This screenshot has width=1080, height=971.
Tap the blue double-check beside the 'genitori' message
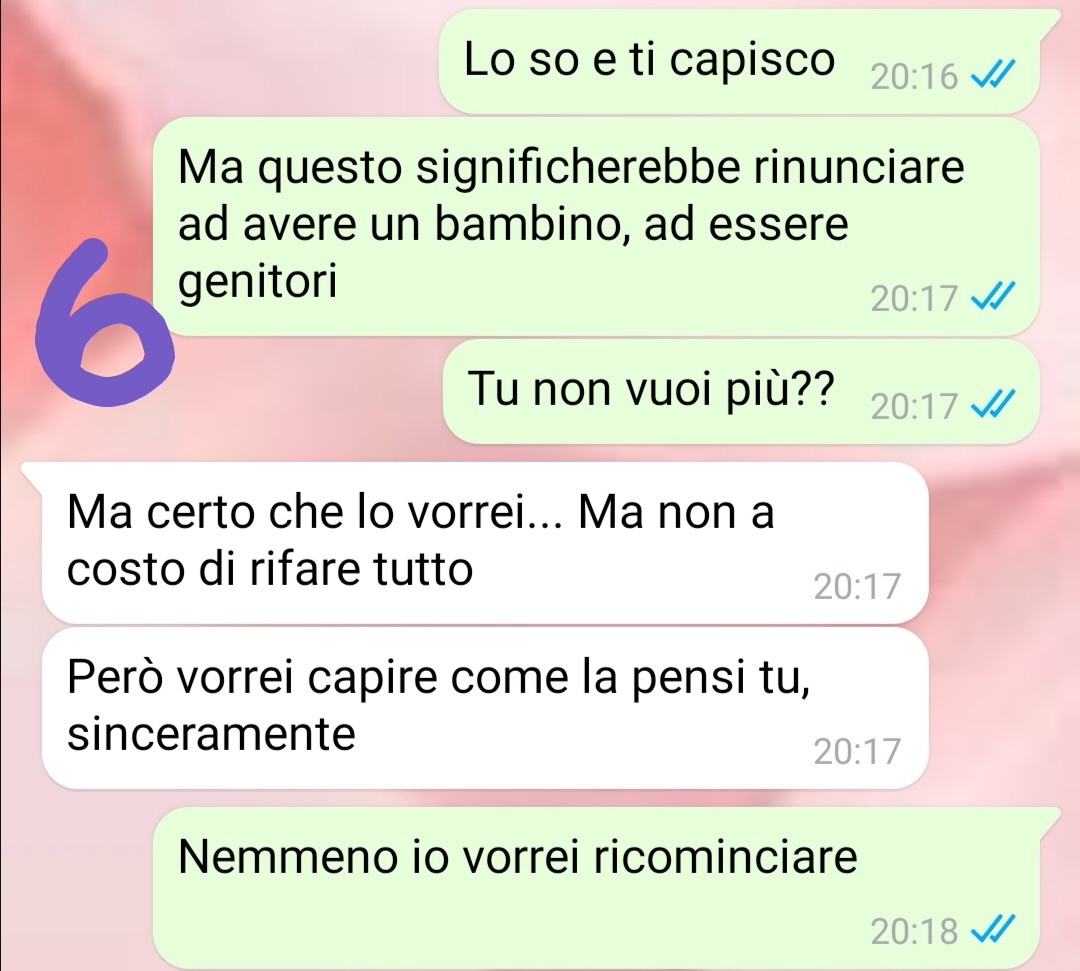coord(993,297)
